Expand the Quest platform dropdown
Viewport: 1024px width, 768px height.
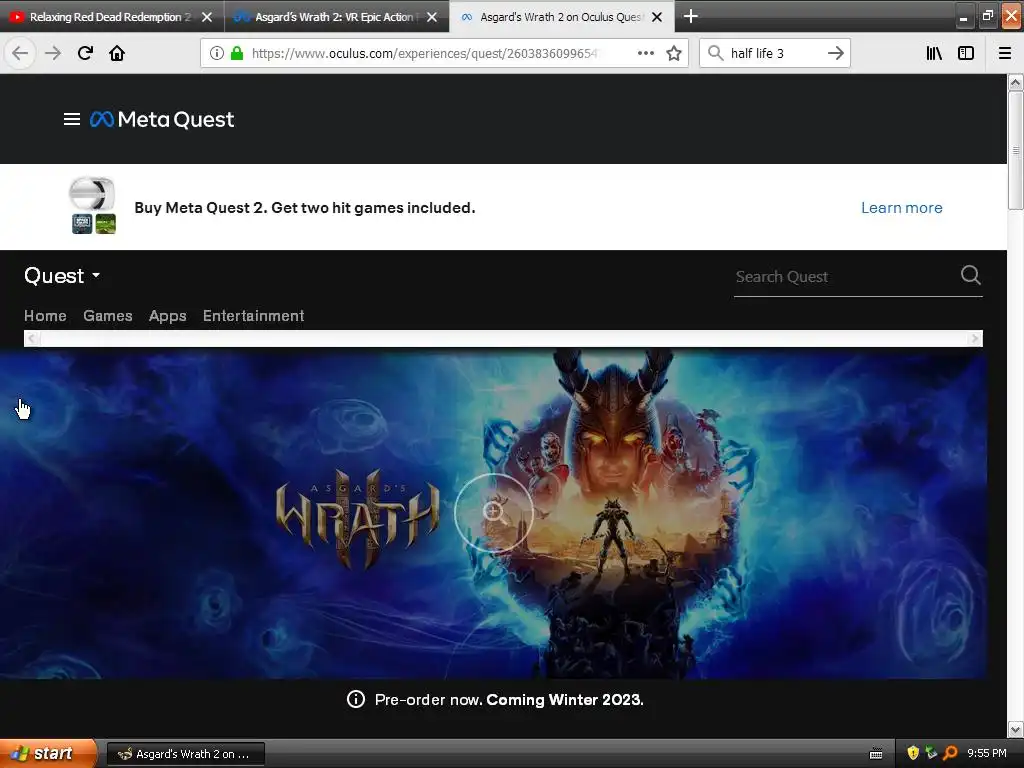[x=62, y=276]
